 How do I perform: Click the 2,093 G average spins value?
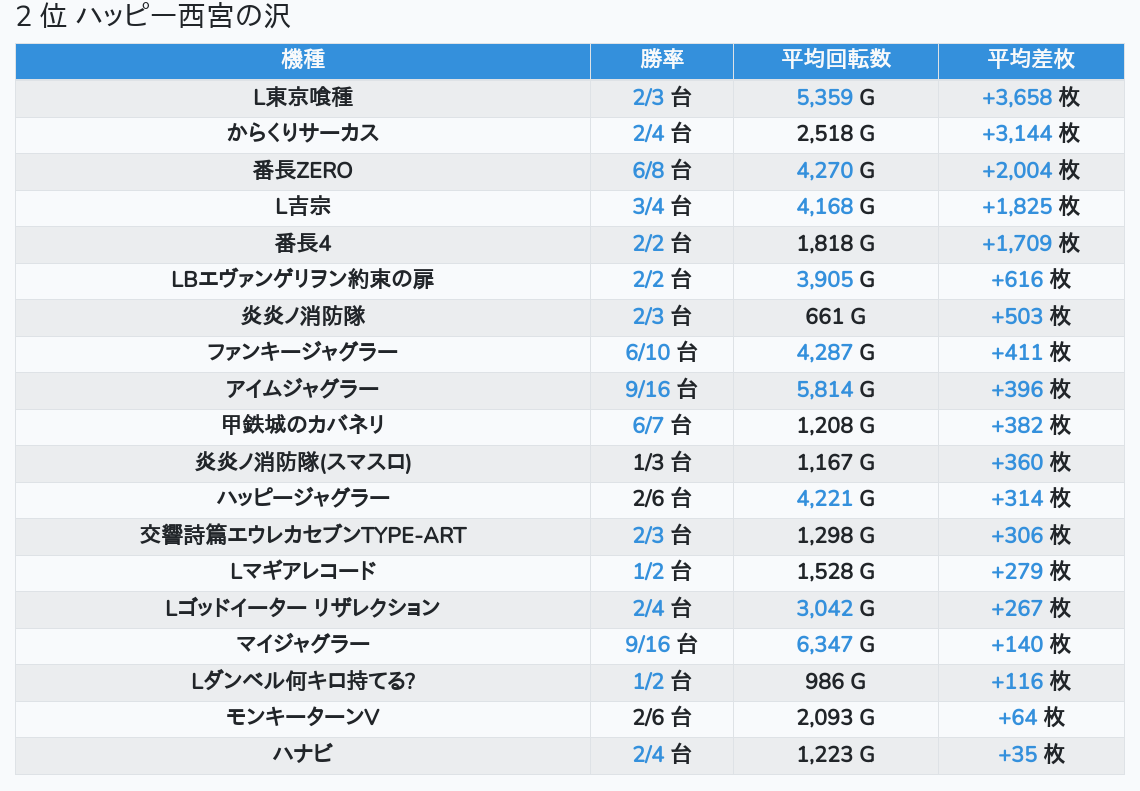point(835,718)
